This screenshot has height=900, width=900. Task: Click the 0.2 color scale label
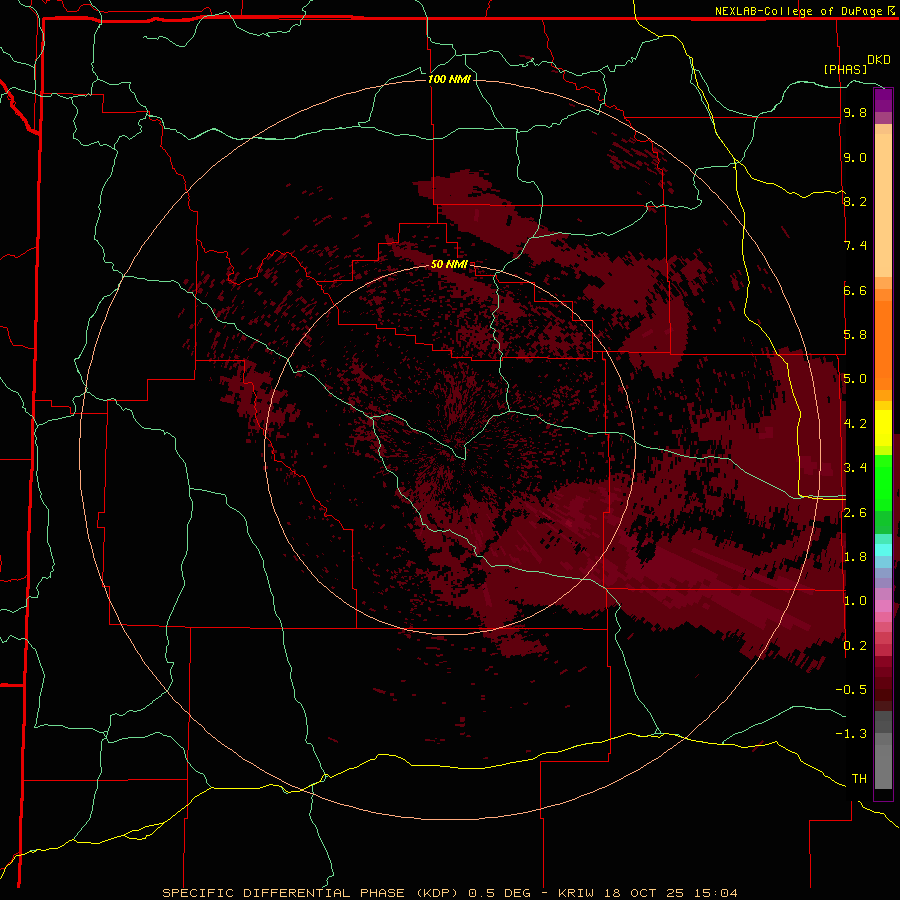(x=855, y=646)
